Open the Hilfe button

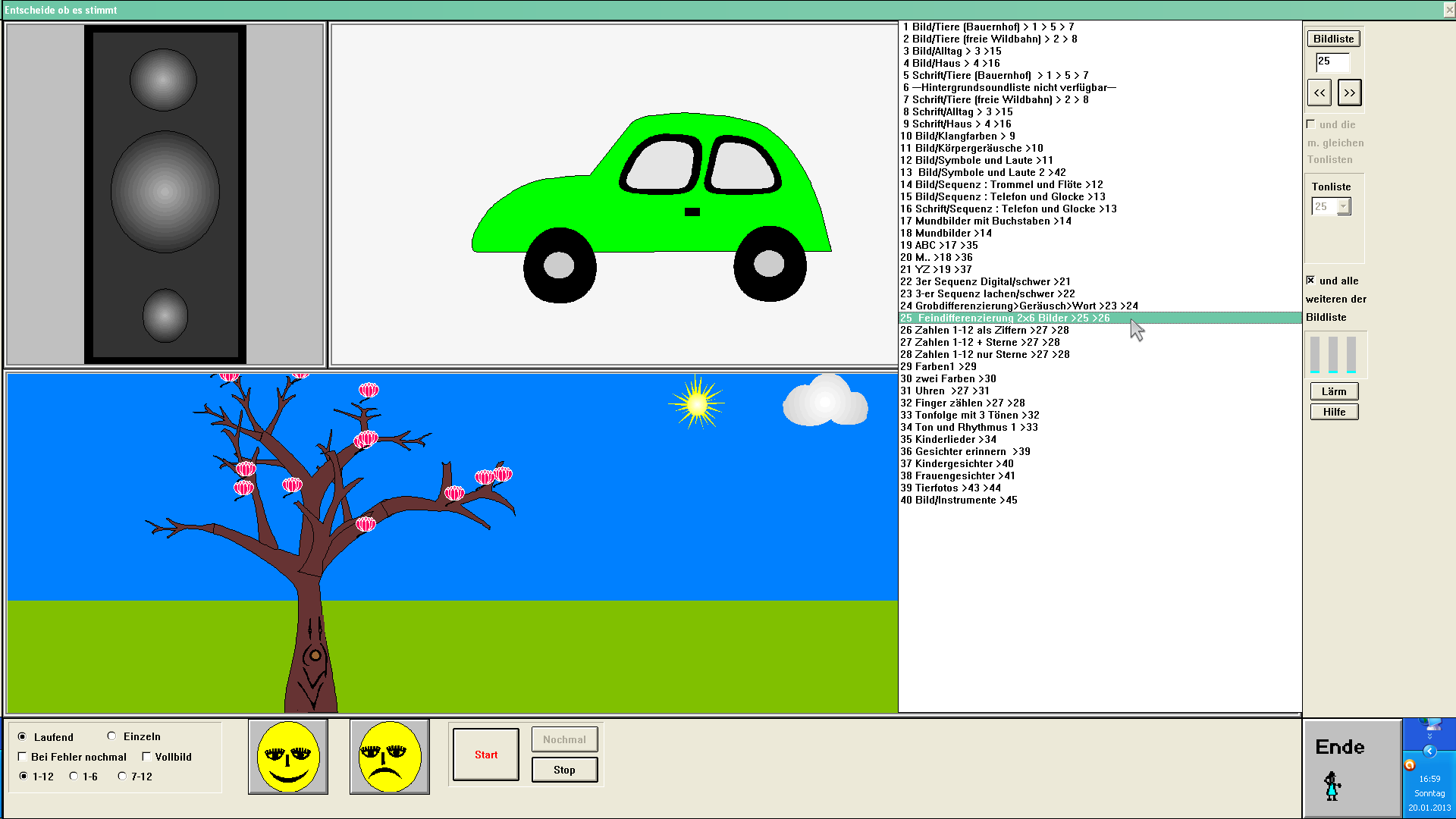[1334, 411]
